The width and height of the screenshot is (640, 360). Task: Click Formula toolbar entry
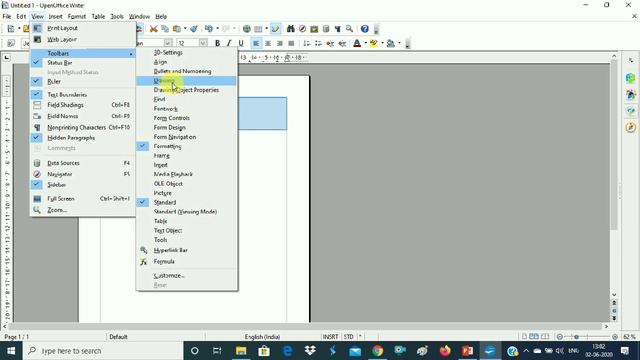tap(187, 262)
